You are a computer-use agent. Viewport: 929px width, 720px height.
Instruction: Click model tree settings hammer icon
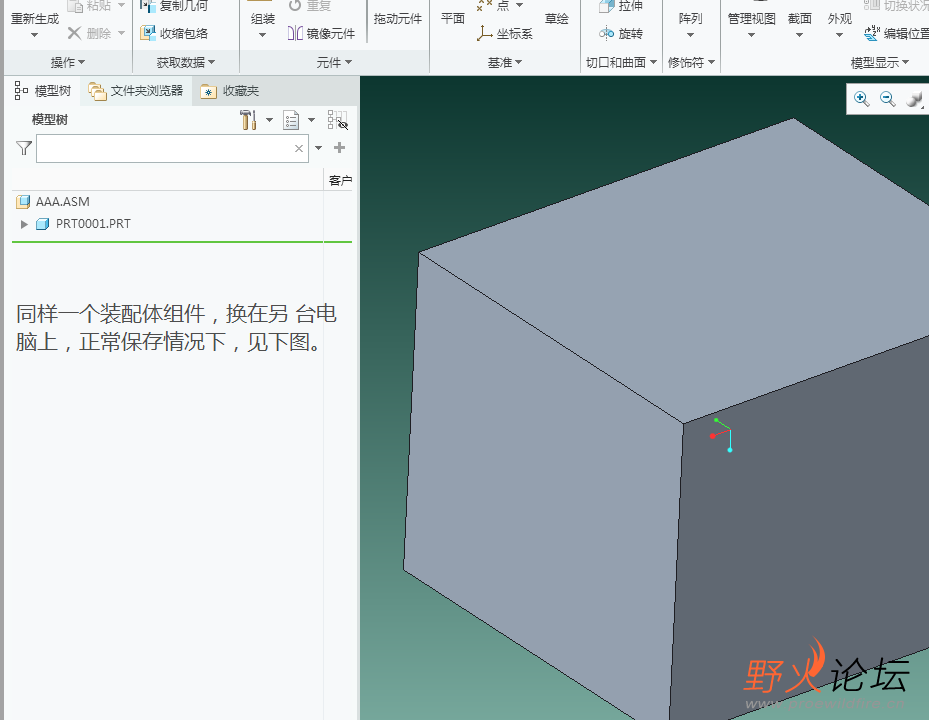pyautogui.click(x=248, y=120)
